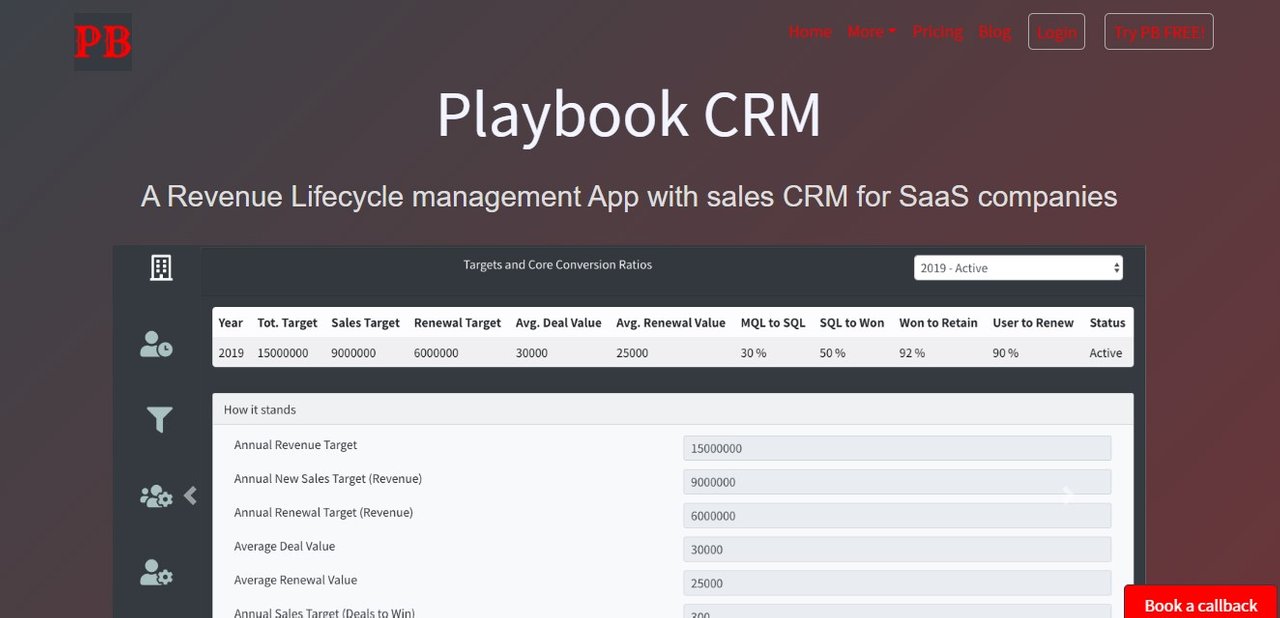Click Annual Revenue Target field 15000000
Viewport: 1280px width, 618px height.
pos(897,448)
